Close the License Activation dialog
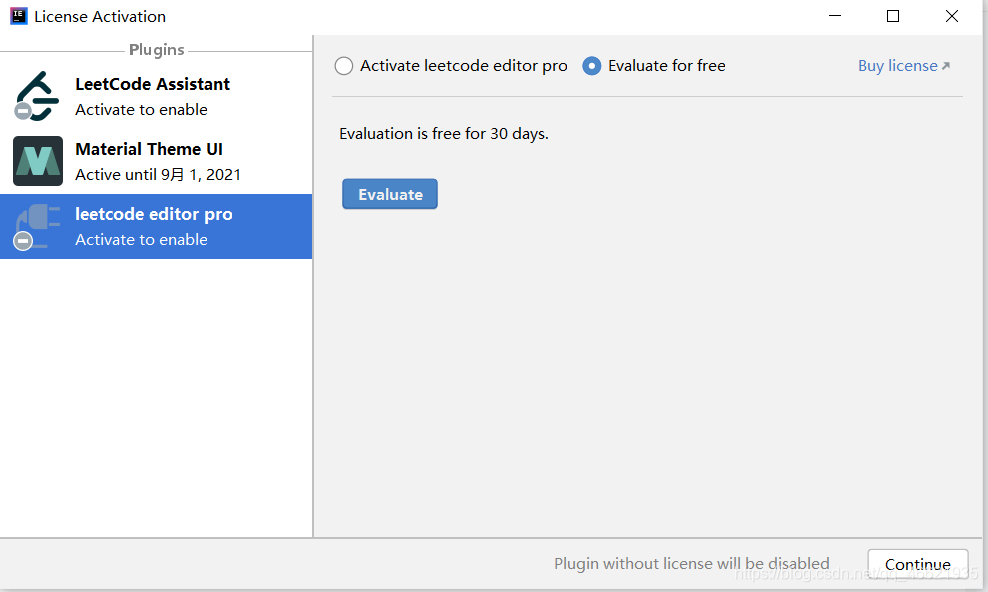988x592 pixels. tap(951, 16)
